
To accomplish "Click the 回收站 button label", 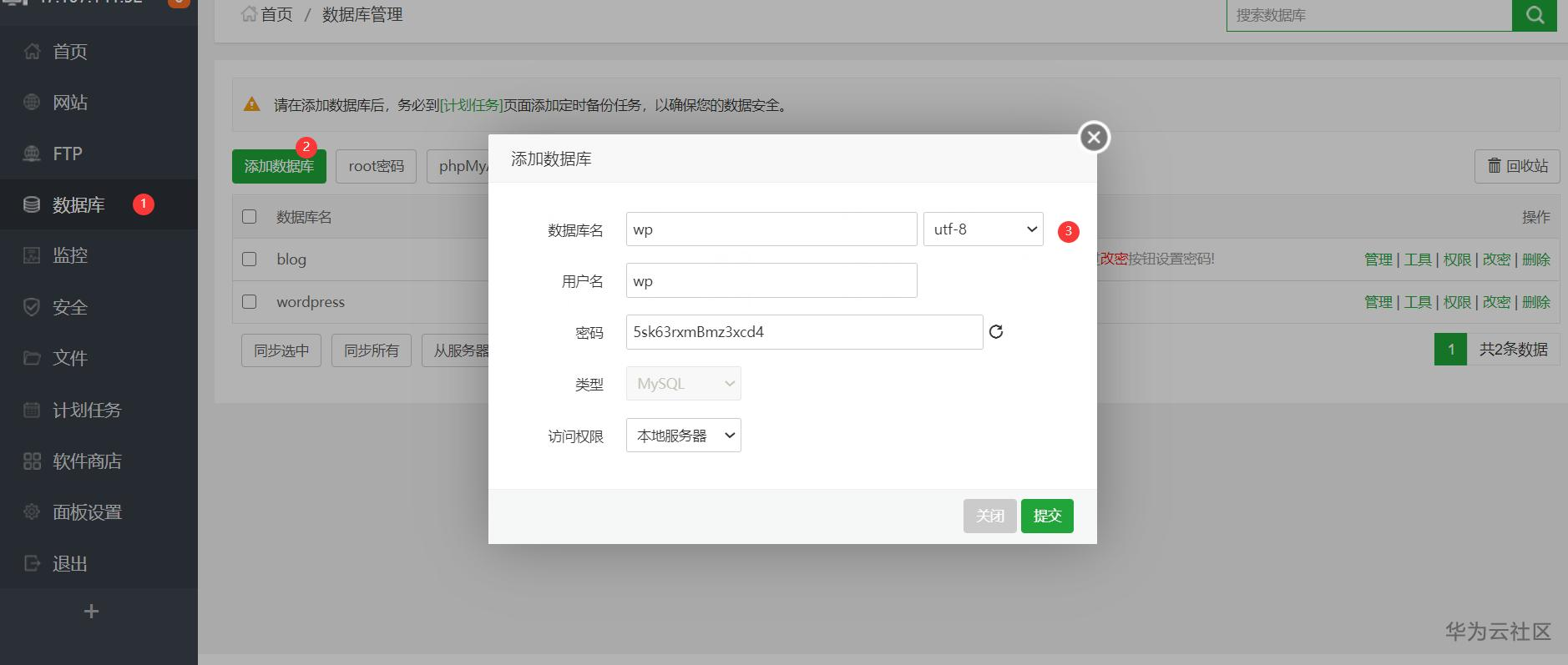I will (x=1528, y=166).
